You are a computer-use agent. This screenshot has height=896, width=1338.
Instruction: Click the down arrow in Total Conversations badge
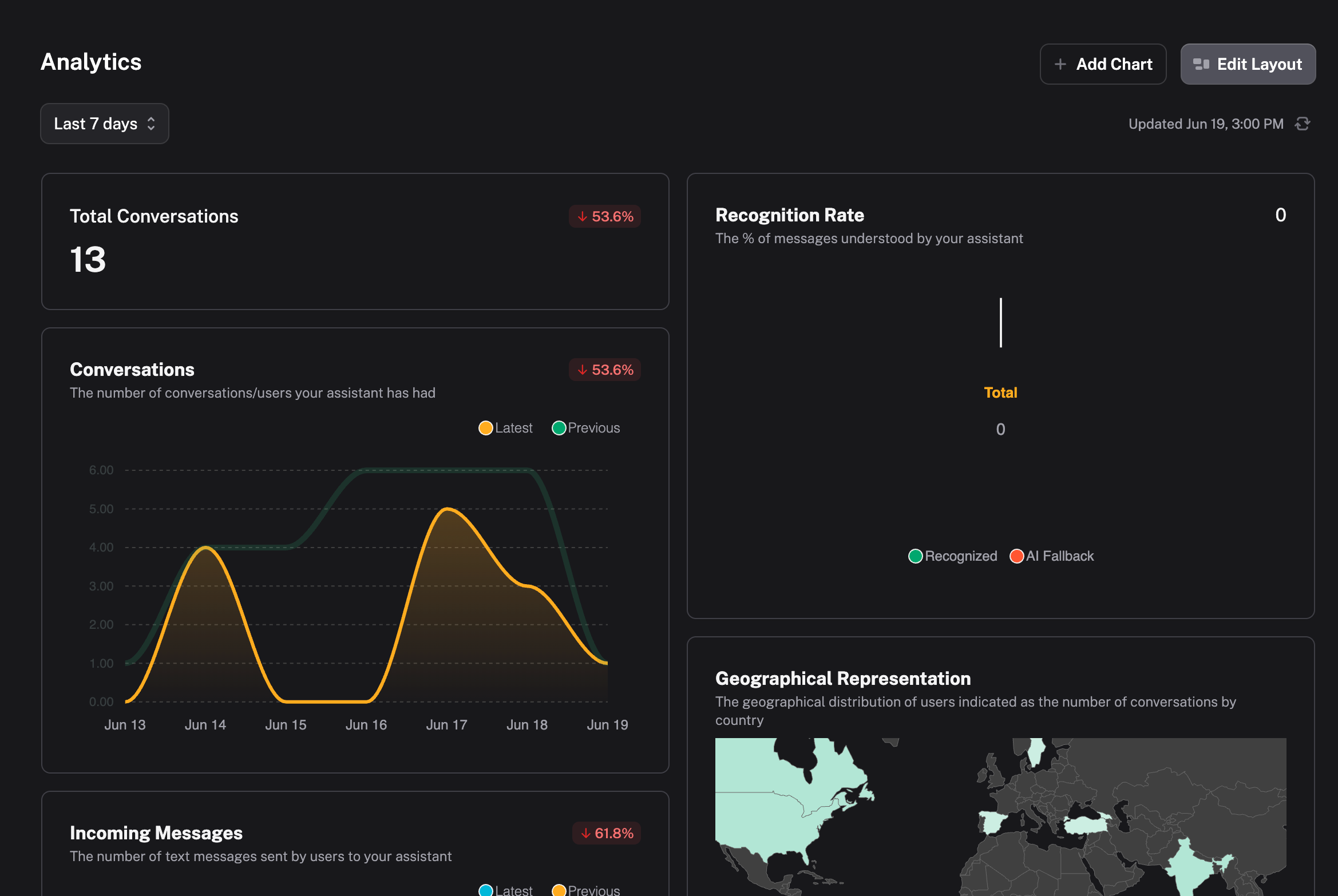pyautogui.click(x=582, y=216)
